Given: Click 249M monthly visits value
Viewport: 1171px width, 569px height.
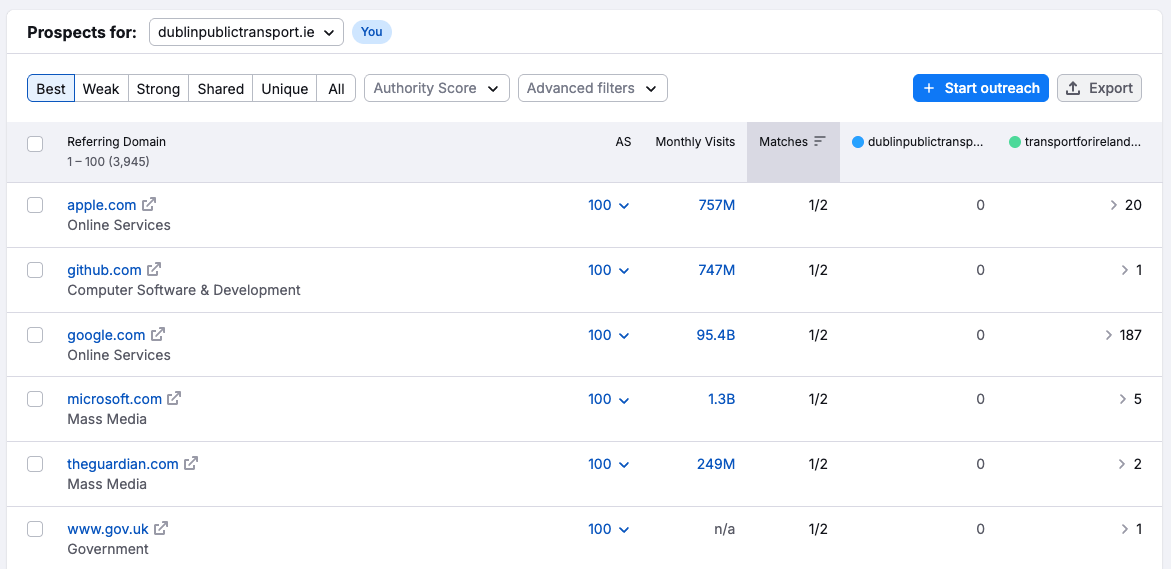Looking at the screenshot, I should coord(716,464).
